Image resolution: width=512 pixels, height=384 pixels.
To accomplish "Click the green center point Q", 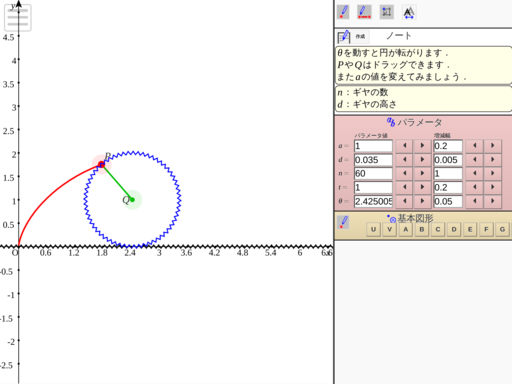I will 132,200.
